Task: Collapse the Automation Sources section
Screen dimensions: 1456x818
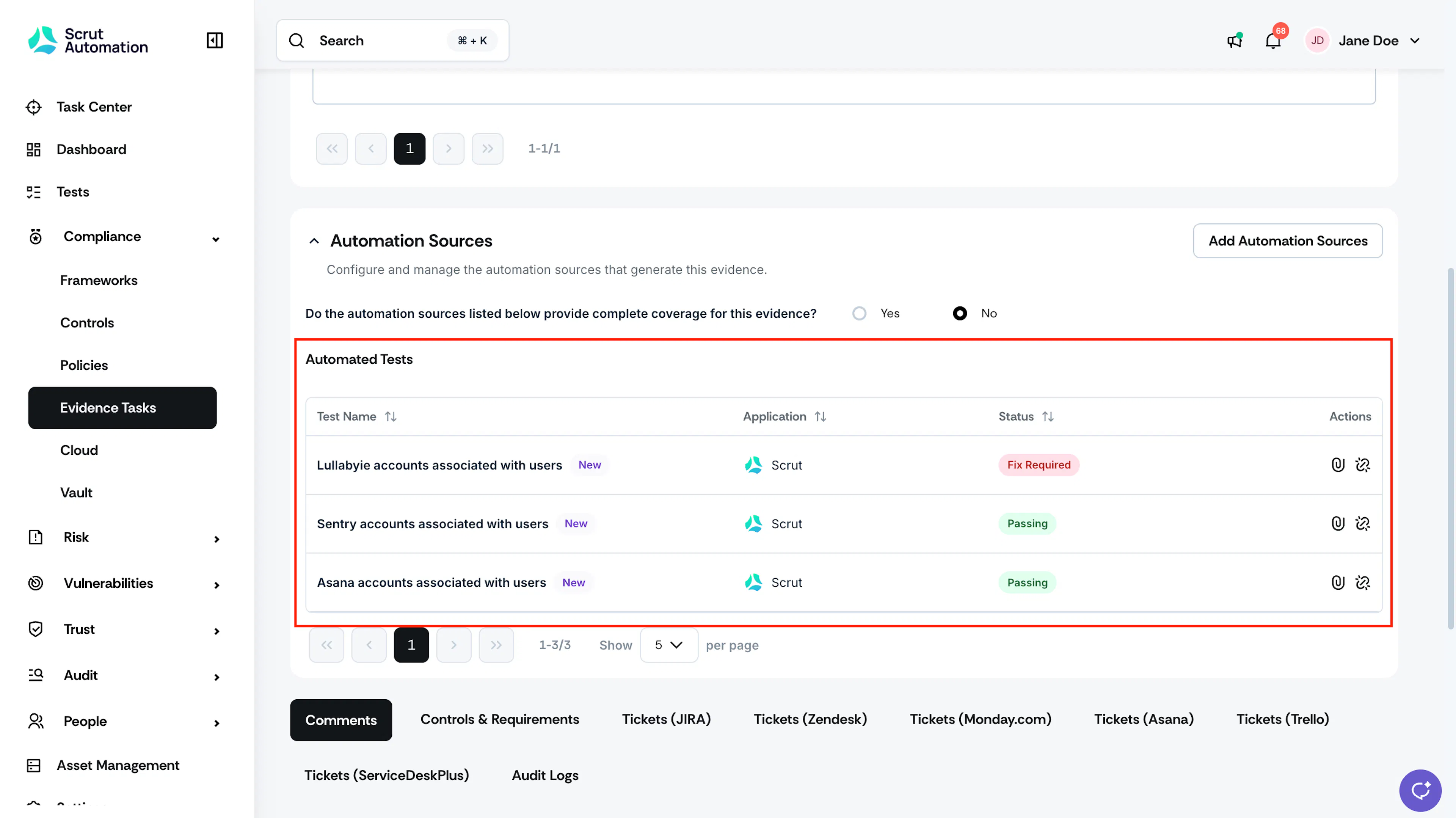Action: tap(314, 241)
